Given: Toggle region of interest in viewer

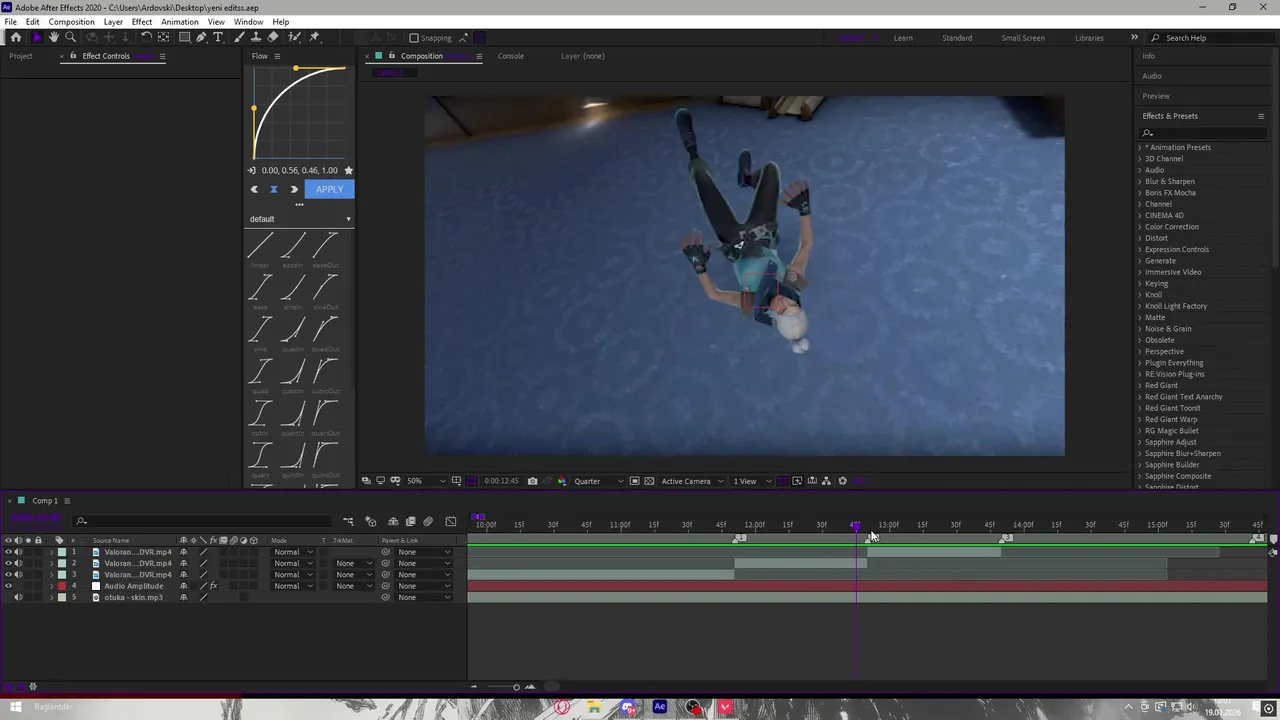Looking at the screenshot, I should [x=634, y=481].
